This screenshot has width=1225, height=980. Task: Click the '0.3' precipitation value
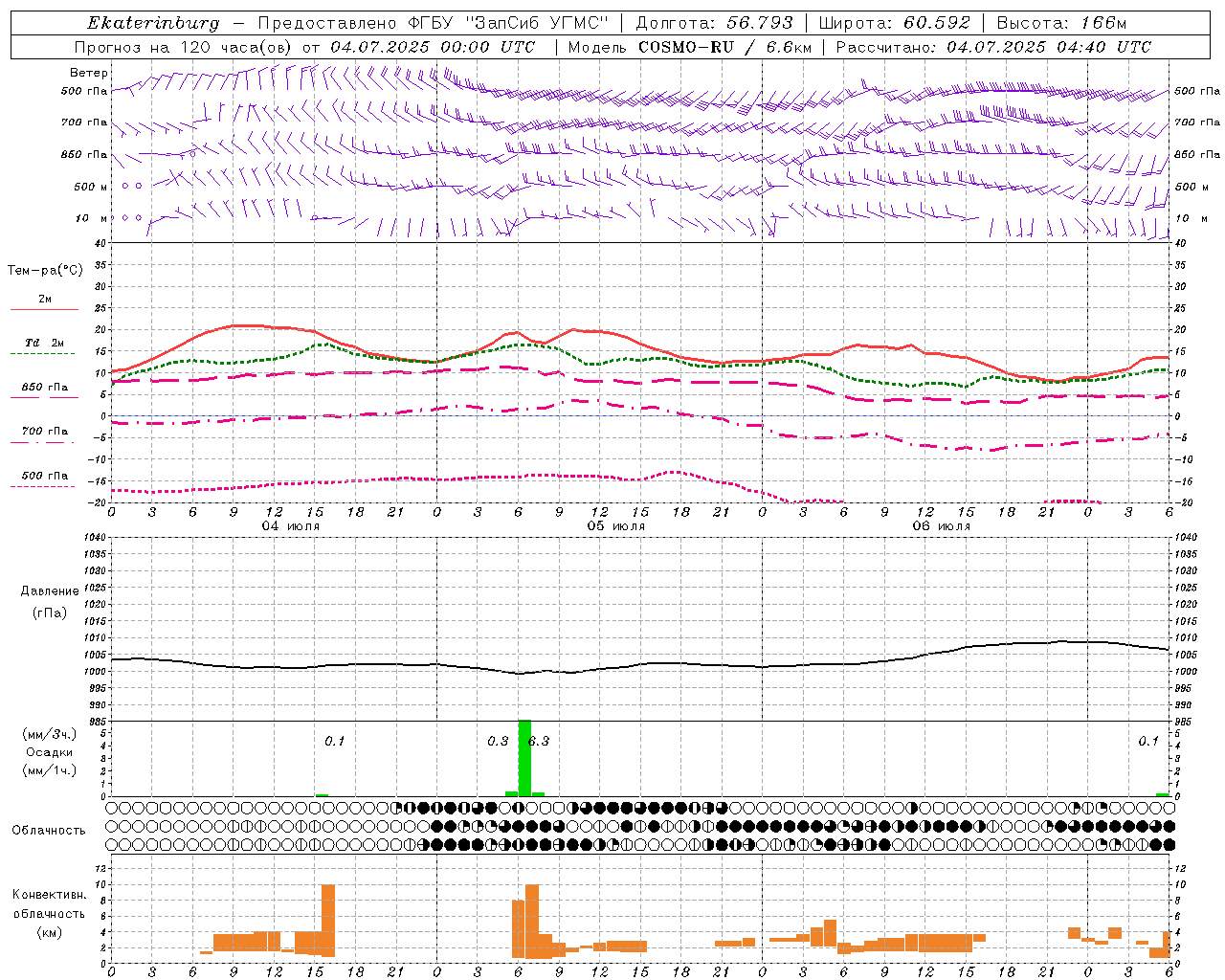click(498, 741)
